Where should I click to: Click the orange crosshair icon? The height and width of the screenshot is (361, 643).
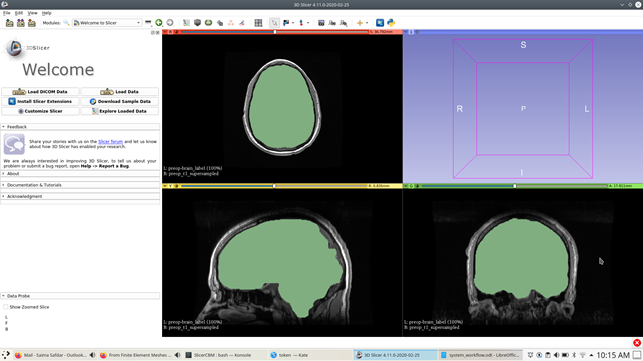pyautogui.click(x=360, y=23)
